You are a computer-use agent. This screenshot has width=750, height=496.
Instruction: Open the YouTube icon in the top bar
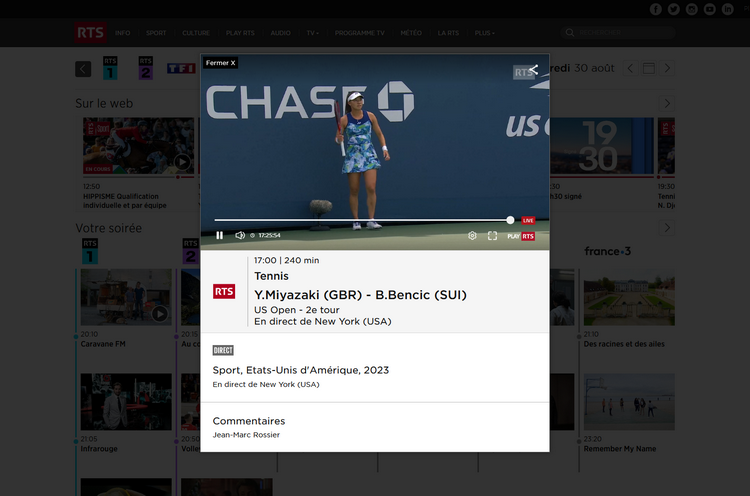point(710,9)
